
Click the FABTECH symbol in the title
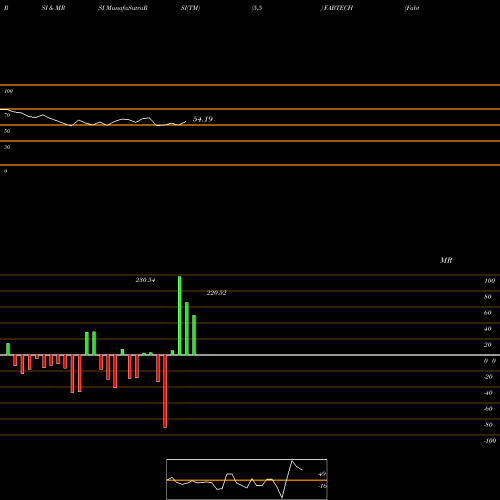click(x=338, y=8)
